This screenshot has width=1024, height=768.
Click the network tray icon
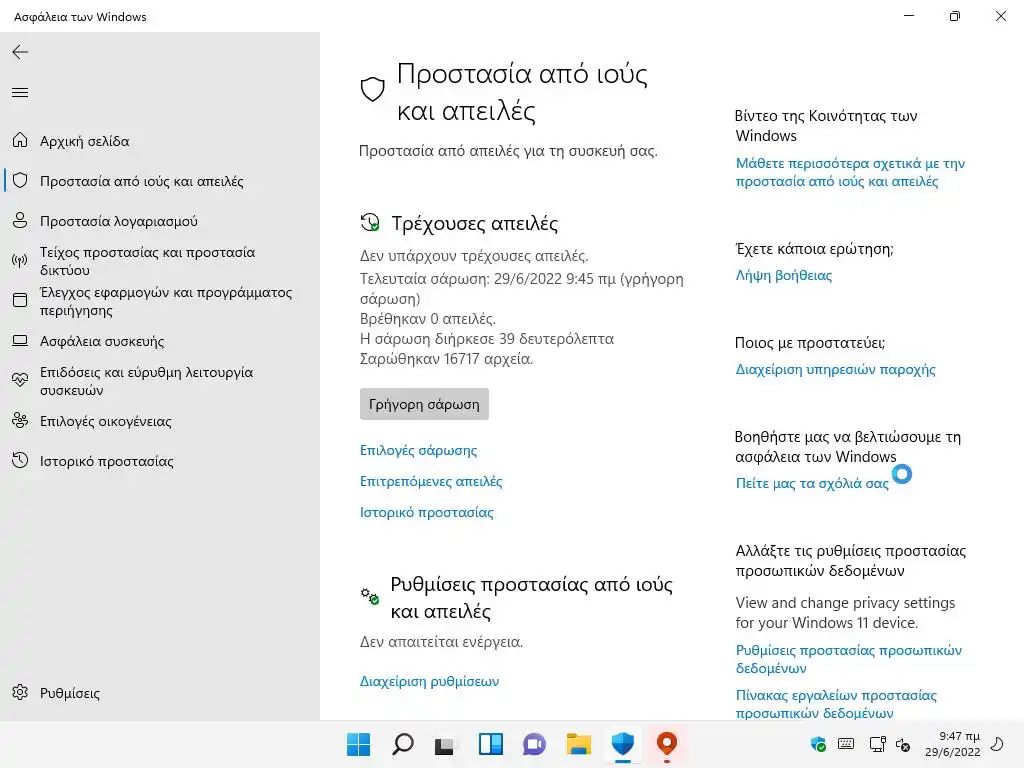[x=877, y=744]
